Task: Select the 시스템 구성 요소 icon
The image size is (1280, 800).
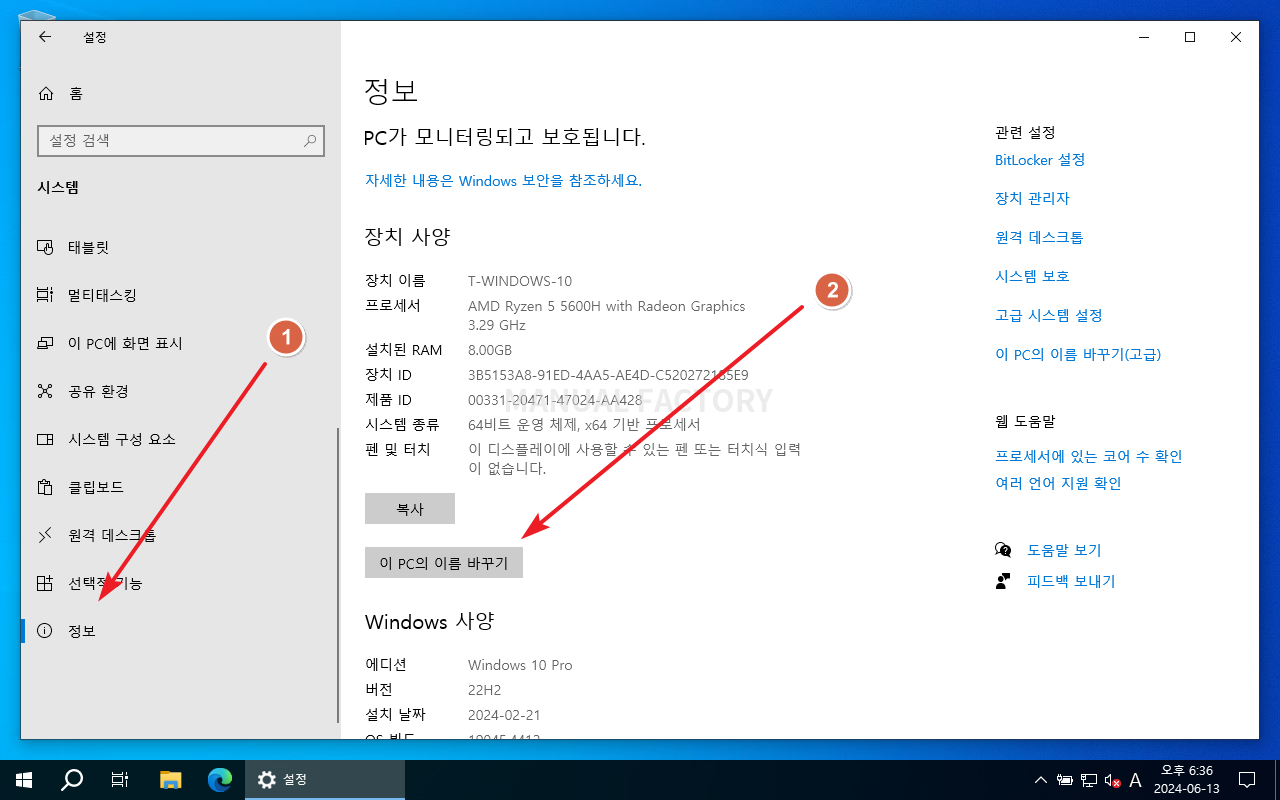Action: point(44,439)
